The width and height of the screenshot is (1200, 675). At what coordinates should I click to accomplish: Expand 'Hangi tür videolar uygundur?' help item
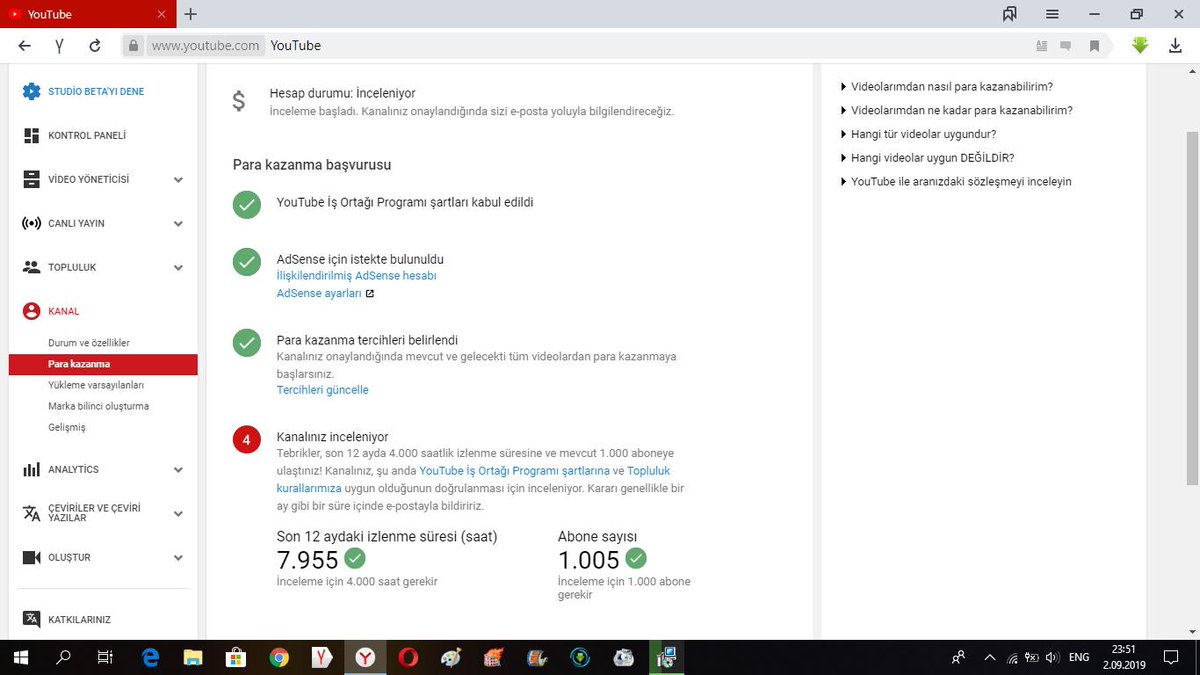pyautogui.click(x=918, y=133)
